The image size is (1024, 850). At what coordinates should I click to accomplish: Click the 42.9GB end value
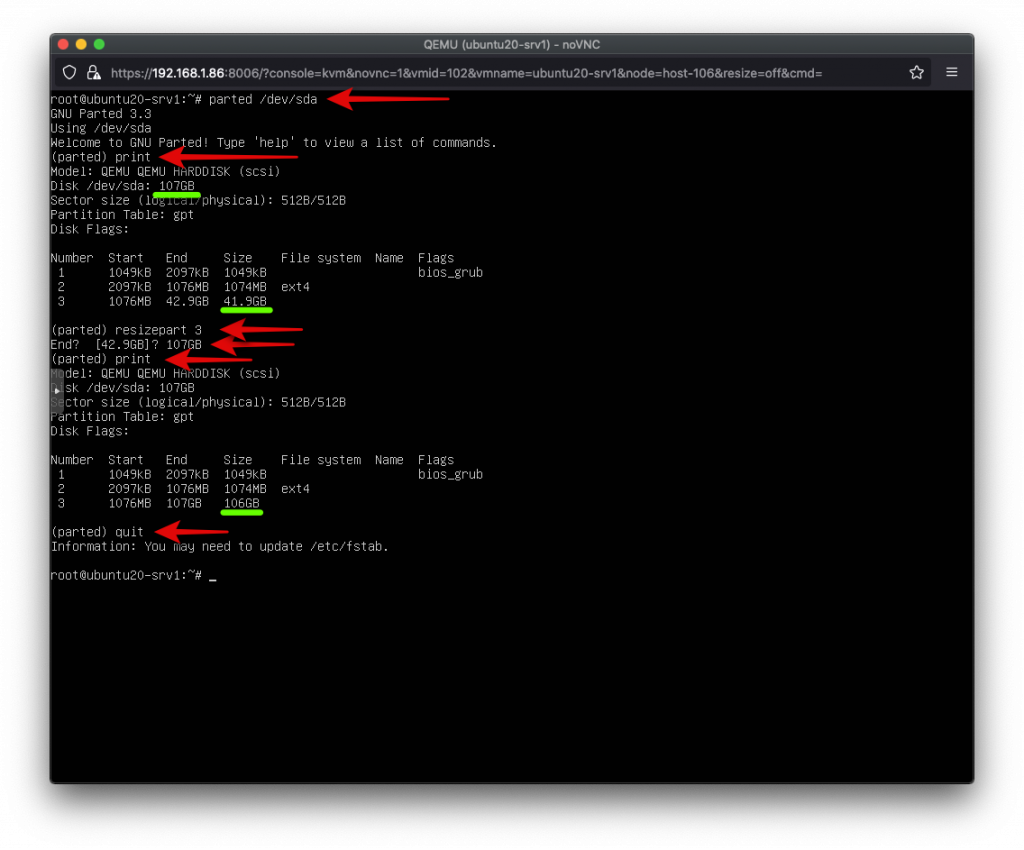[187, 301]
